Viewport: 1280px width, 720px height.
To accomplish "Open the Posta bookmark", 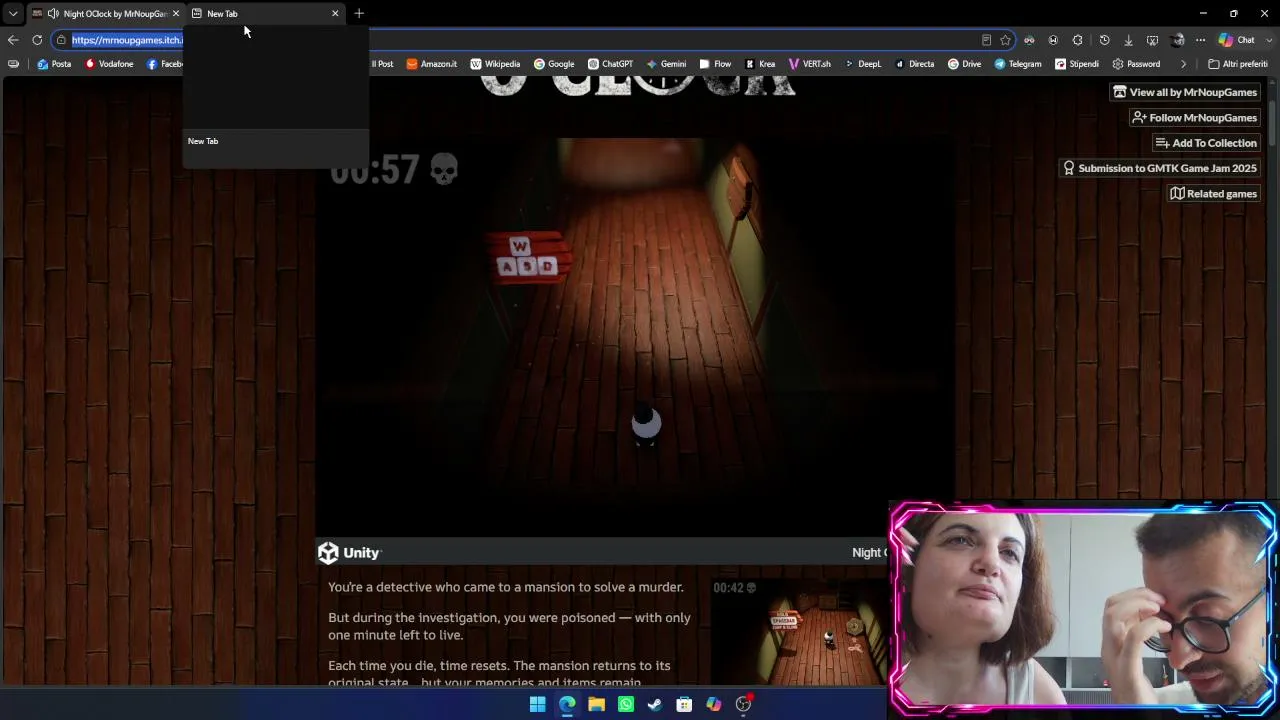I will pyautogui.click(x=54, y=64).
